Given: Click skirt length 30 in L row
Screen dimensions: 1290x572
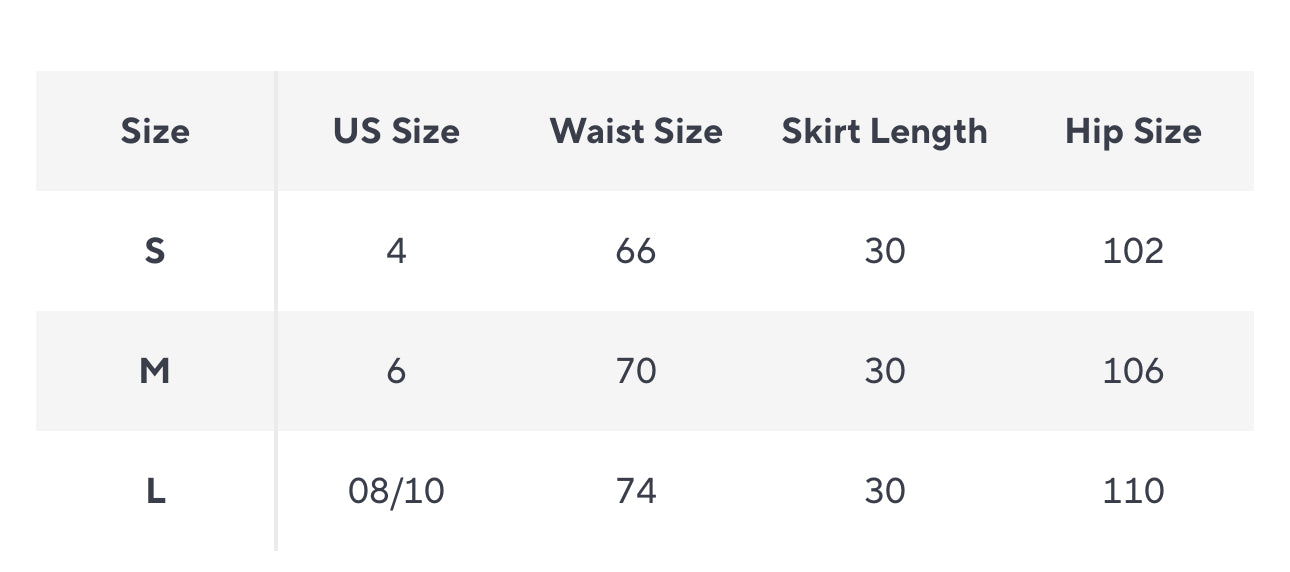Looking at the screenshot, I should tap(884, 491).
